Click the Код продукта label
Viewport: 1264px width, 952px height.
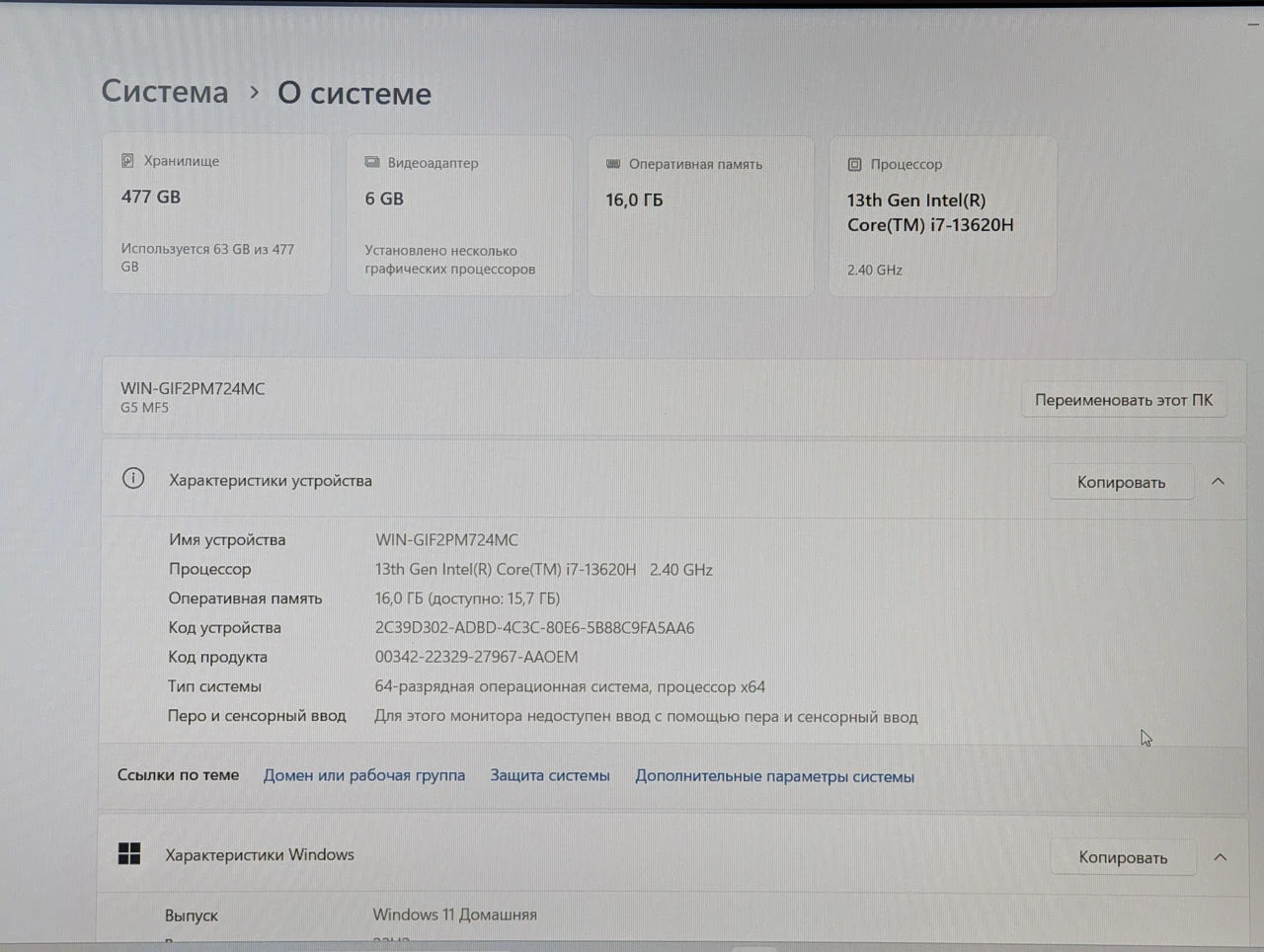tap(217, 657)
